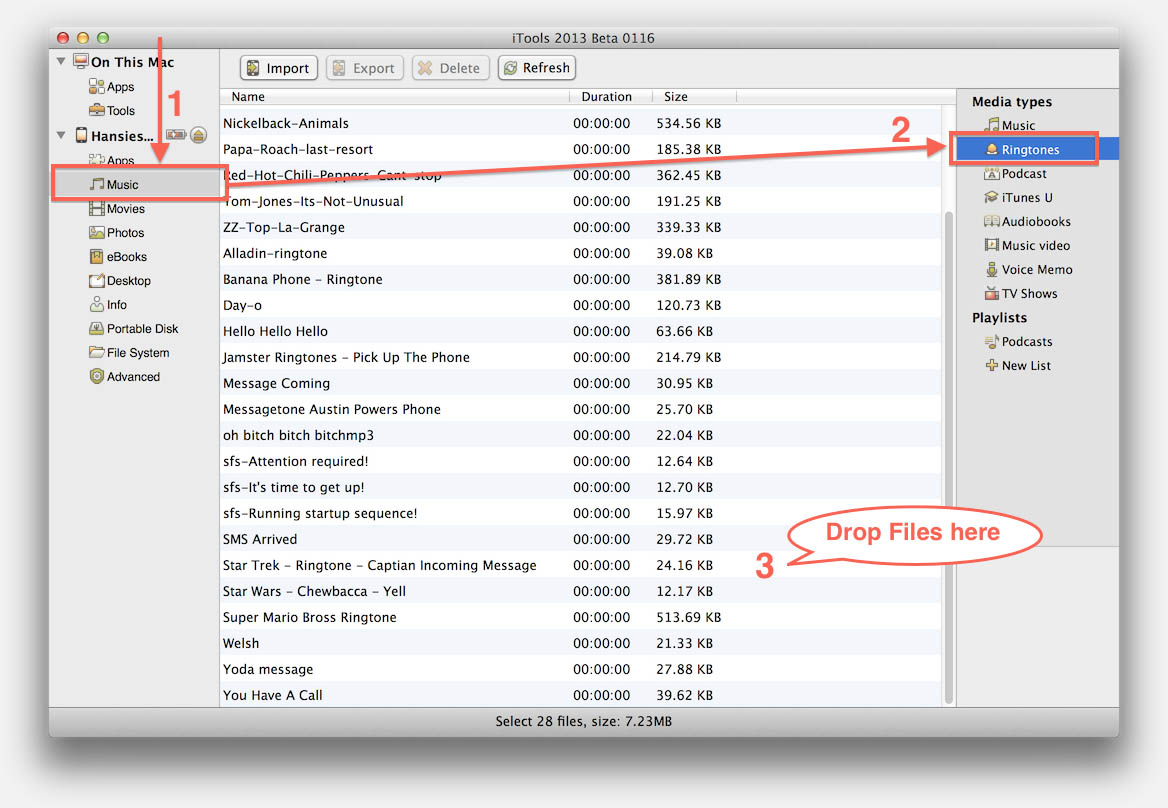Screen dimensions: 1168x808
Task: Collapse the Hansies device tree
Action: click(61, 135)
